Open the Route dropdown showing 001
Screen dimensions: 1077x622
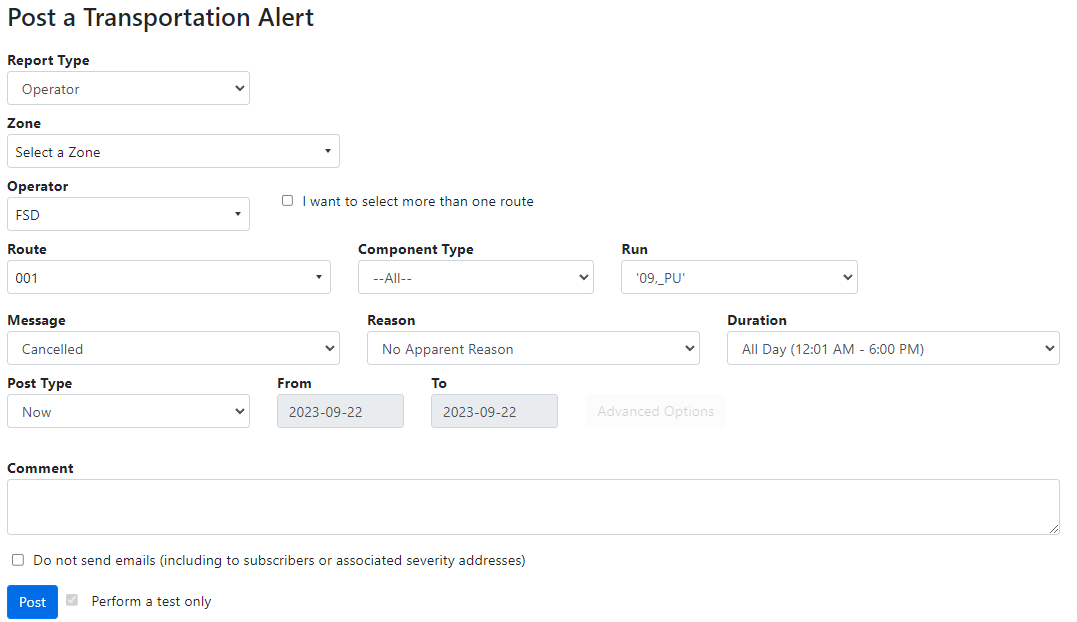(x=168, y=278)
